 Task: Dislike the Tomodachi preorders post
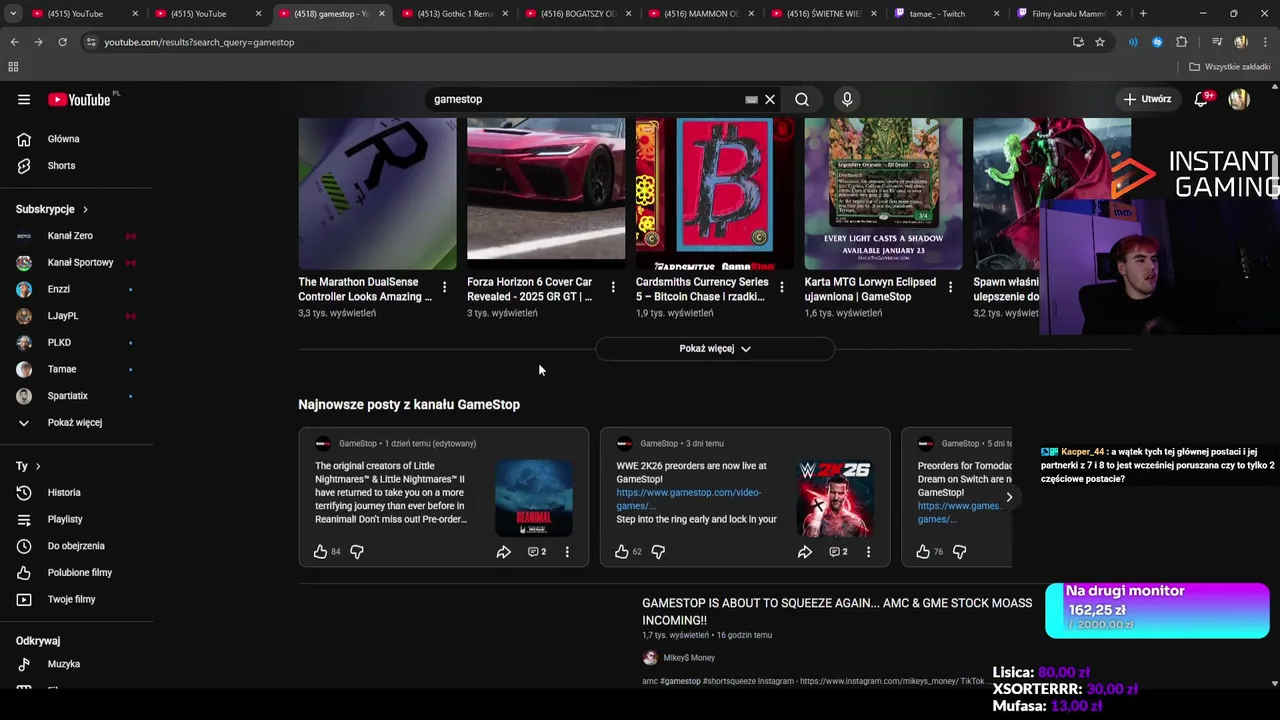[x=959, y=552]
